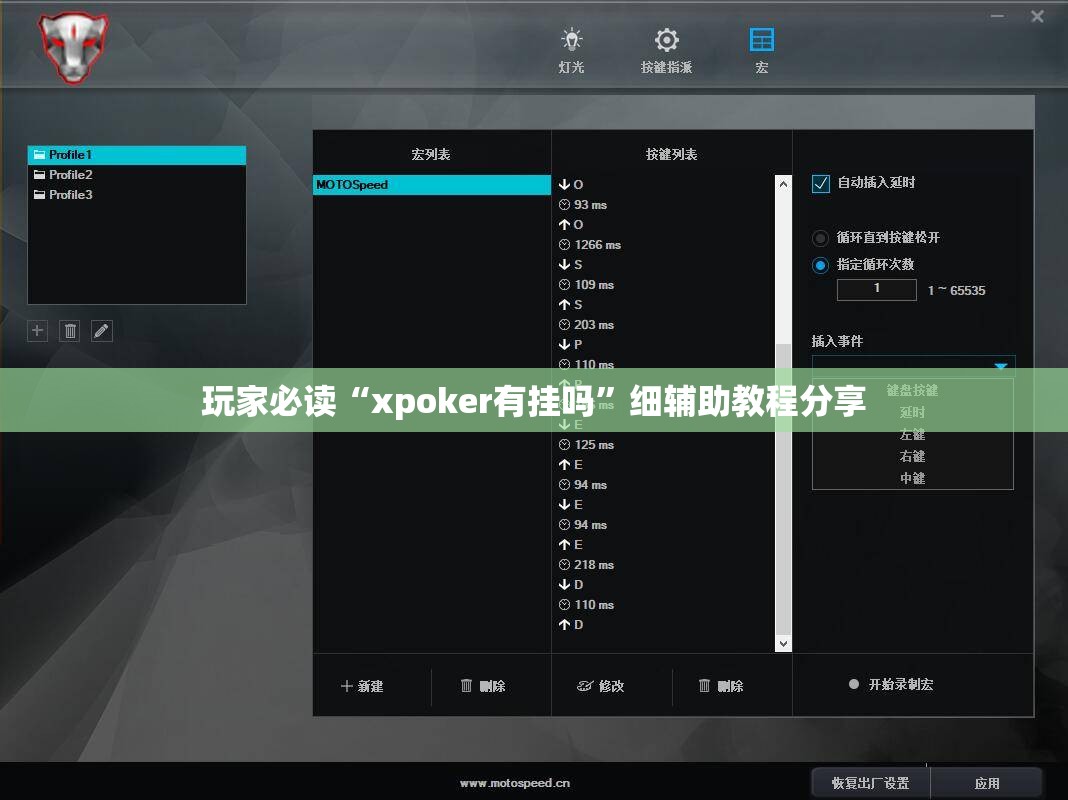Screen dimensions: 1068x800
Task: Select the 125 ms delay entry
Action: click(x=586, y=445)
